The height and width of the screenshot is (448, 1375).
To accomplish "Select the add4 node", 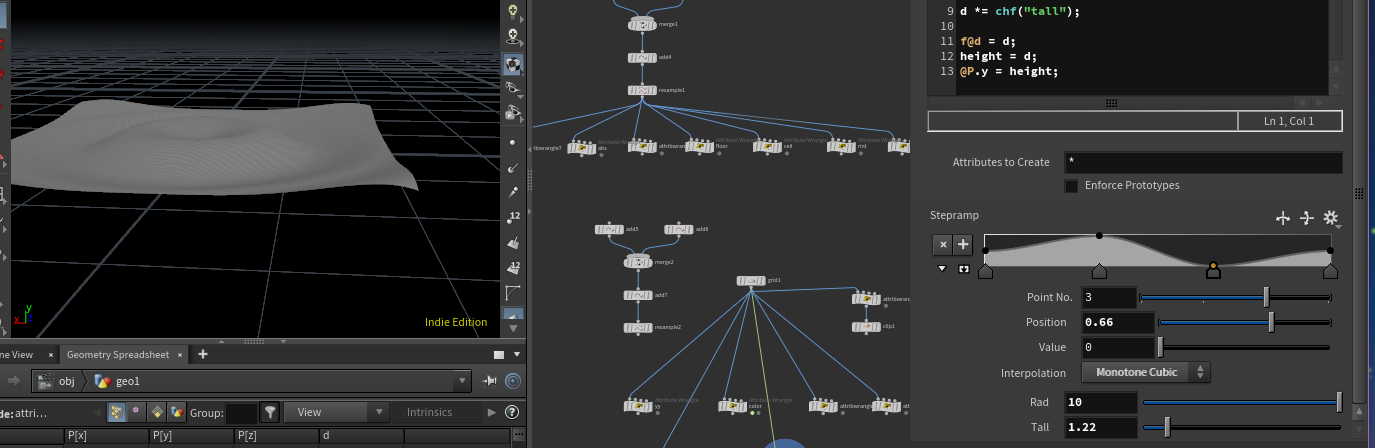I will 642,58.
